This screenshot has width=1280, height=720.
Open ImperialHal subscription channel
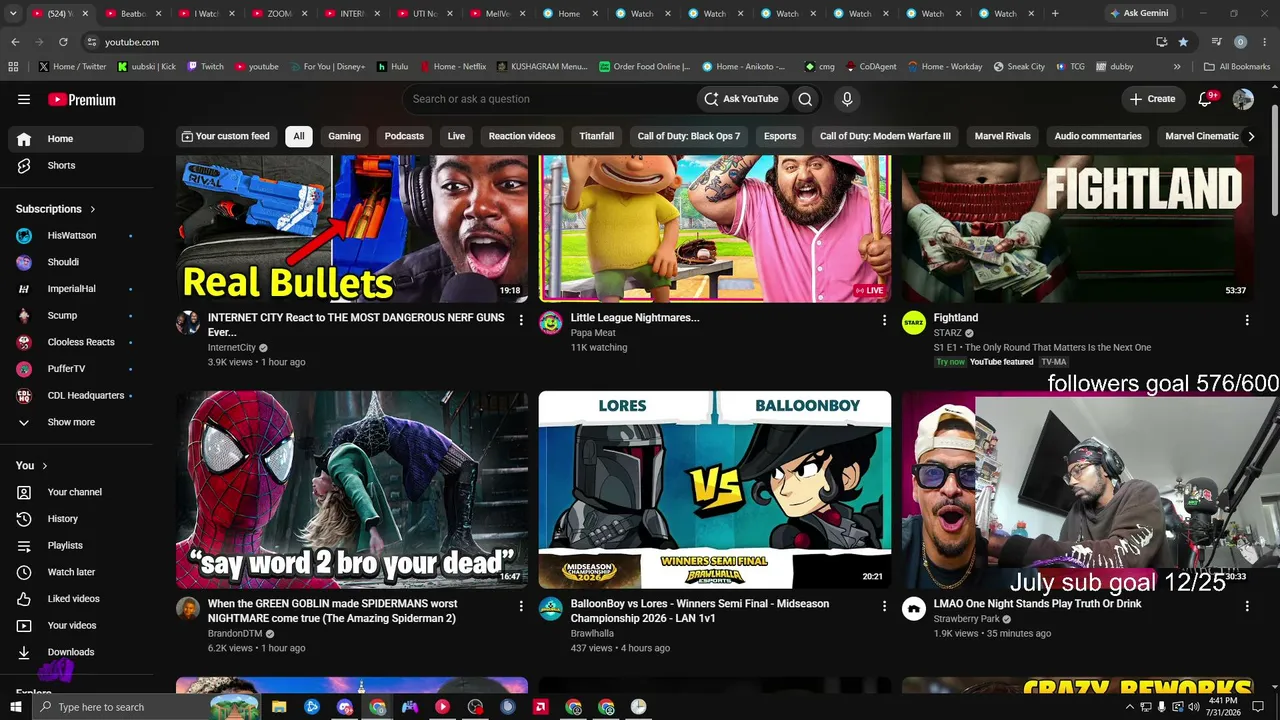(x=76, y=289)
